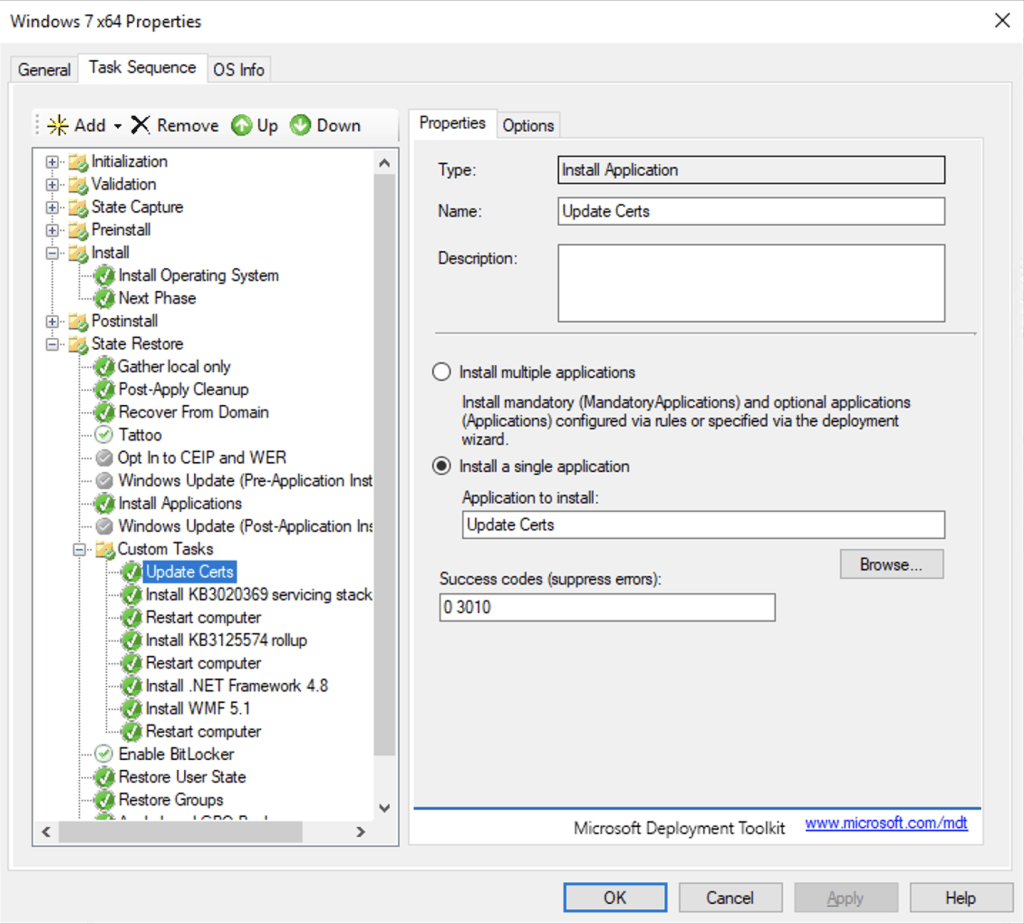
Task: Select the Install multiple applications option
Action: (441, 371)
